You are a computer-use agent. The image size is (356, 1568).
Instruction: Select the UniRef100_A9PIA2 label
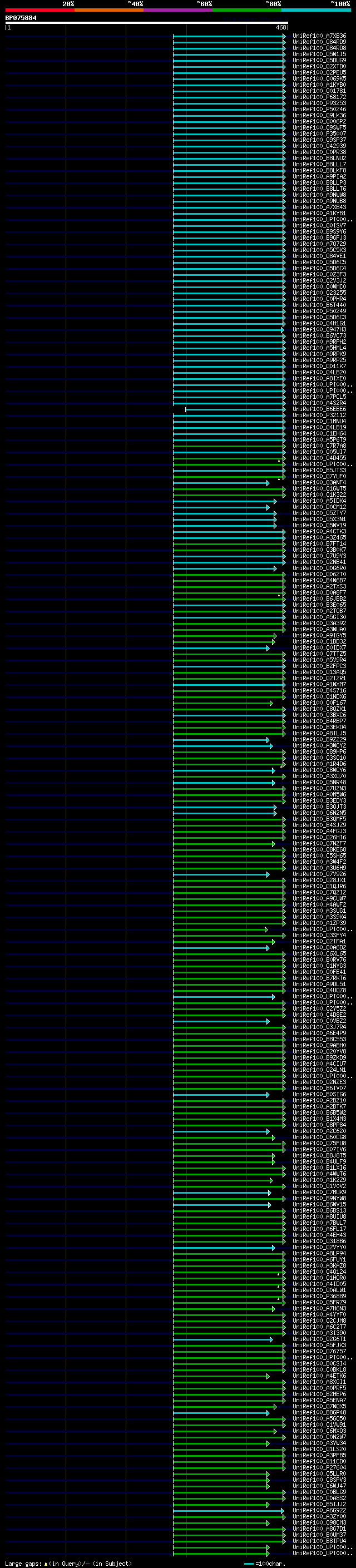[x=319, y=176]
